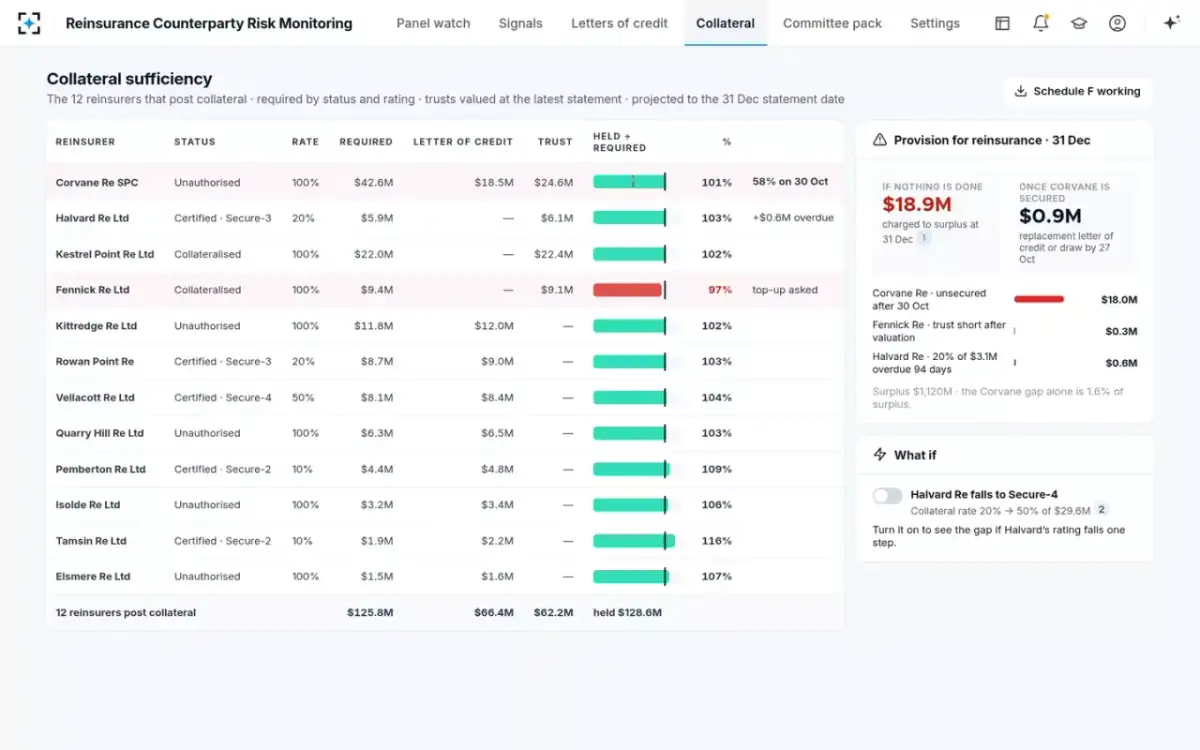Click the '58% on 30 Oct' note

coord(790,182)
